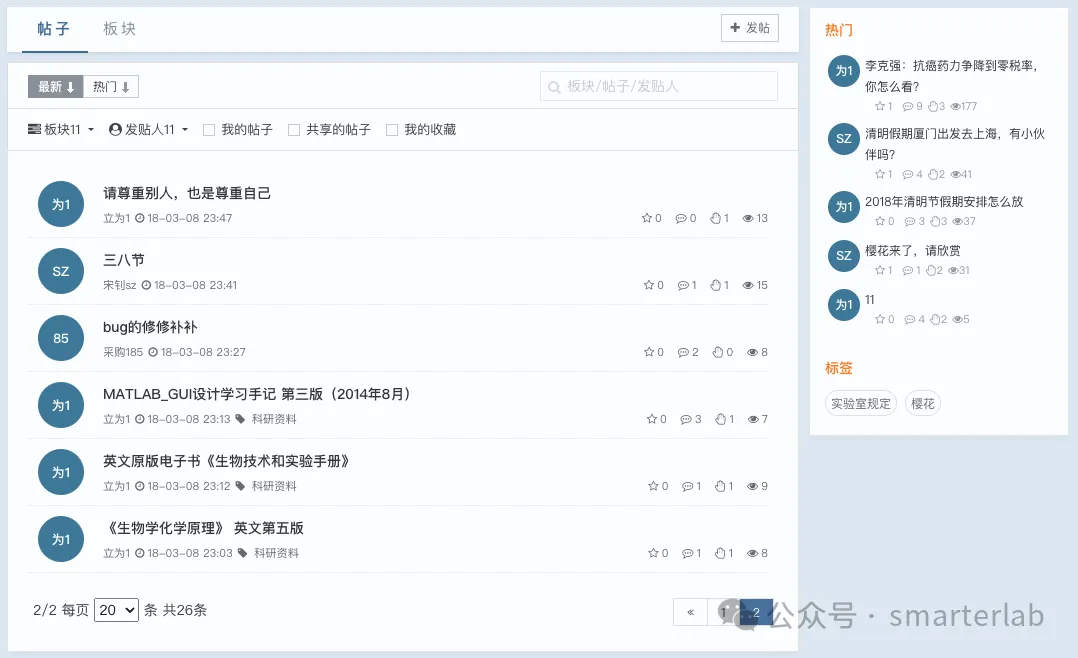Switch to the 板块 tab
This screenshot has width=1078, height=658.
[120, 29]
